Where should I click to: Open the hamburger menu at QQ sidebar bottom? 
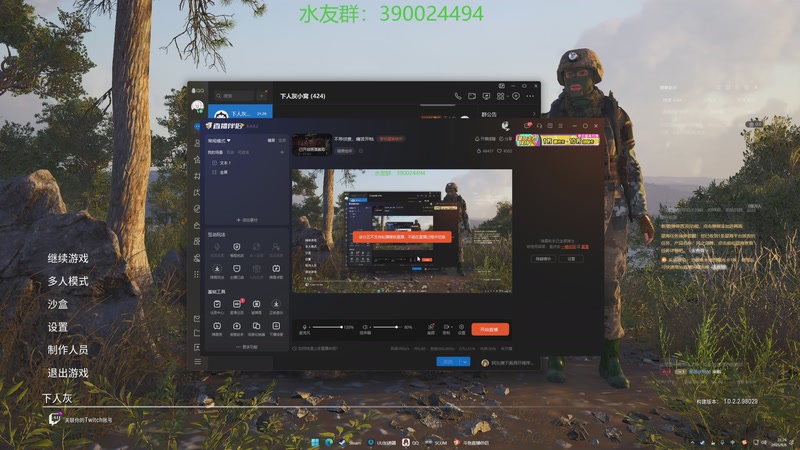click(197, 361)
